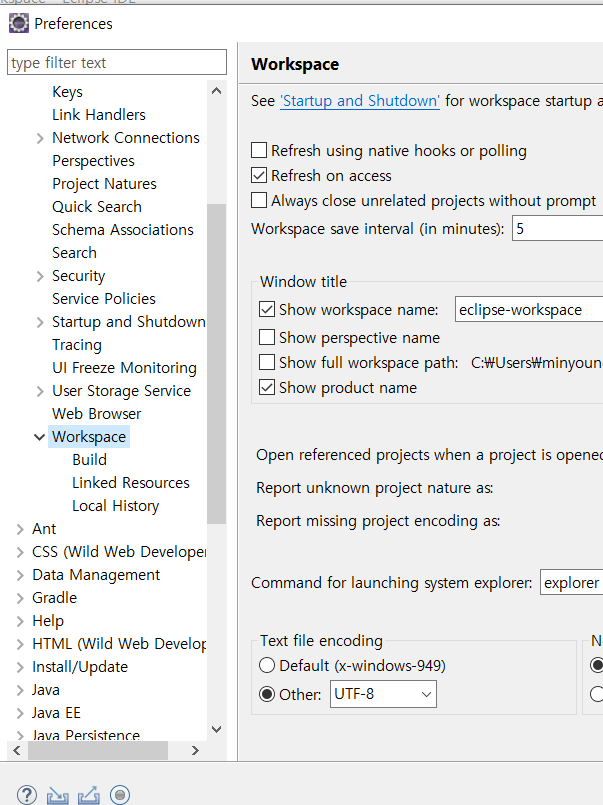
Task: Expand the Help preferences node
Action: (x=20, y=621)
